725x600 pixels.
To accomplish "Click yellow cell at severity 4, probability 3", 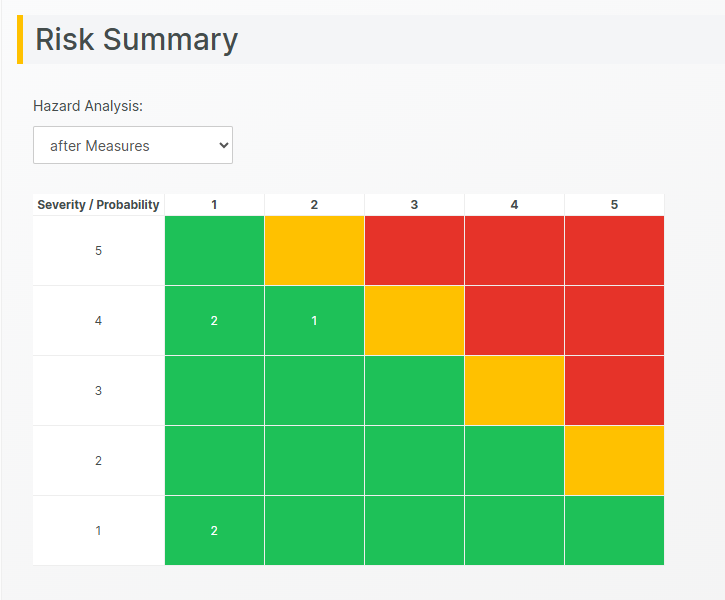I will 414,321.
